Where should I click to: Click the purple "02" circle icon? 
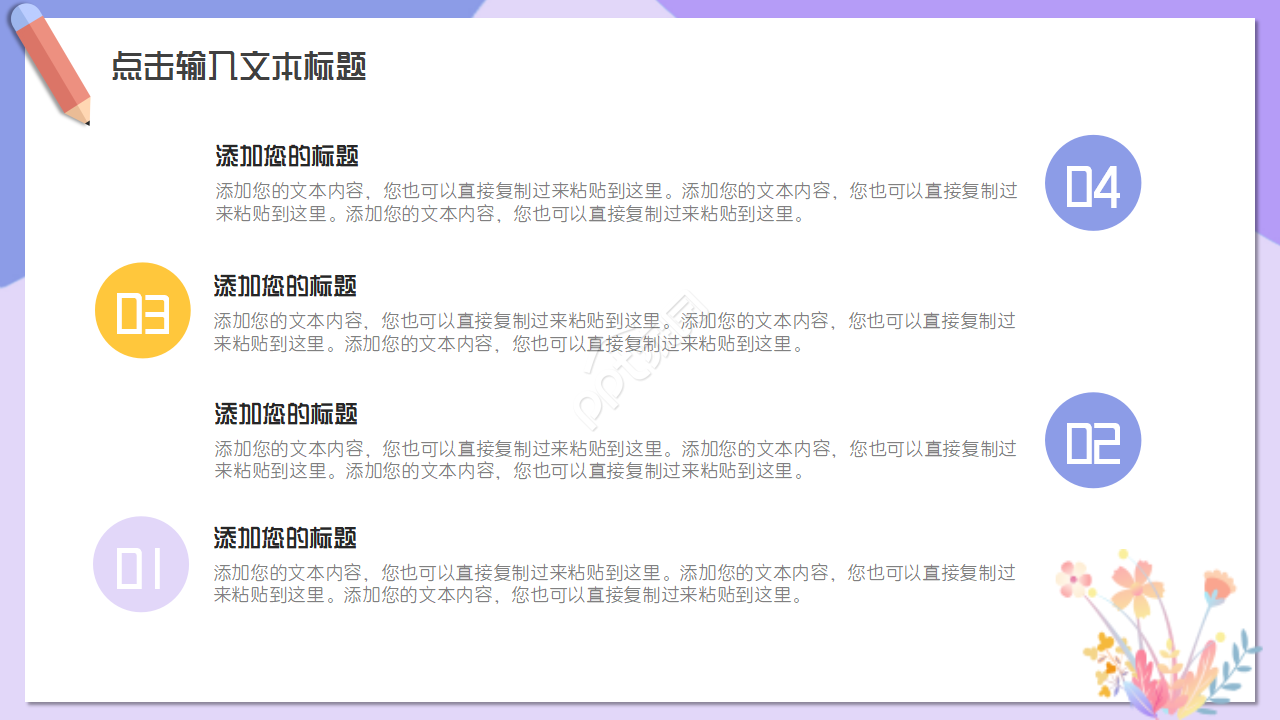1091,440
